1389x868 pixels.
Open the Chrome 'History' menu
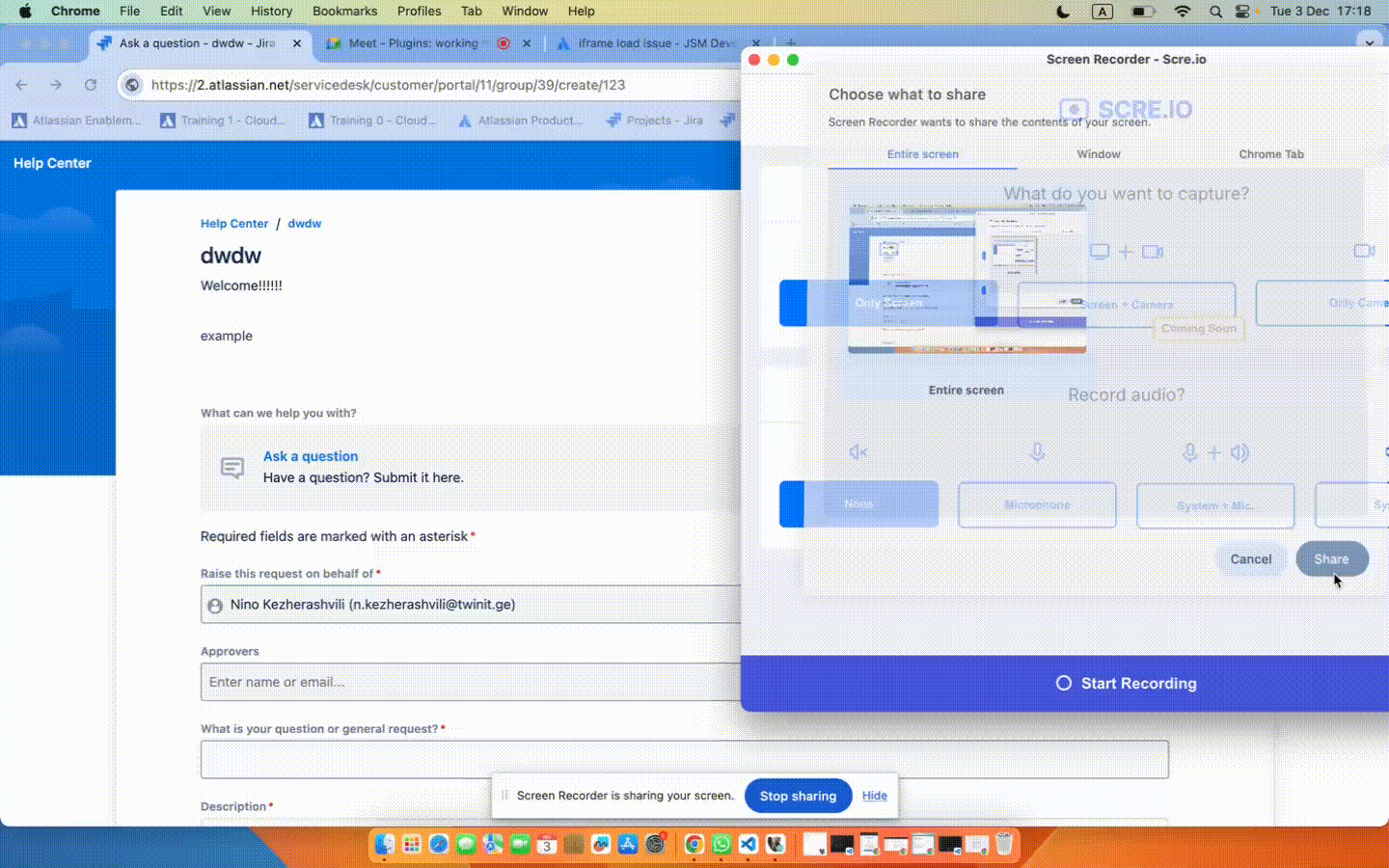[x=271, y=12]
